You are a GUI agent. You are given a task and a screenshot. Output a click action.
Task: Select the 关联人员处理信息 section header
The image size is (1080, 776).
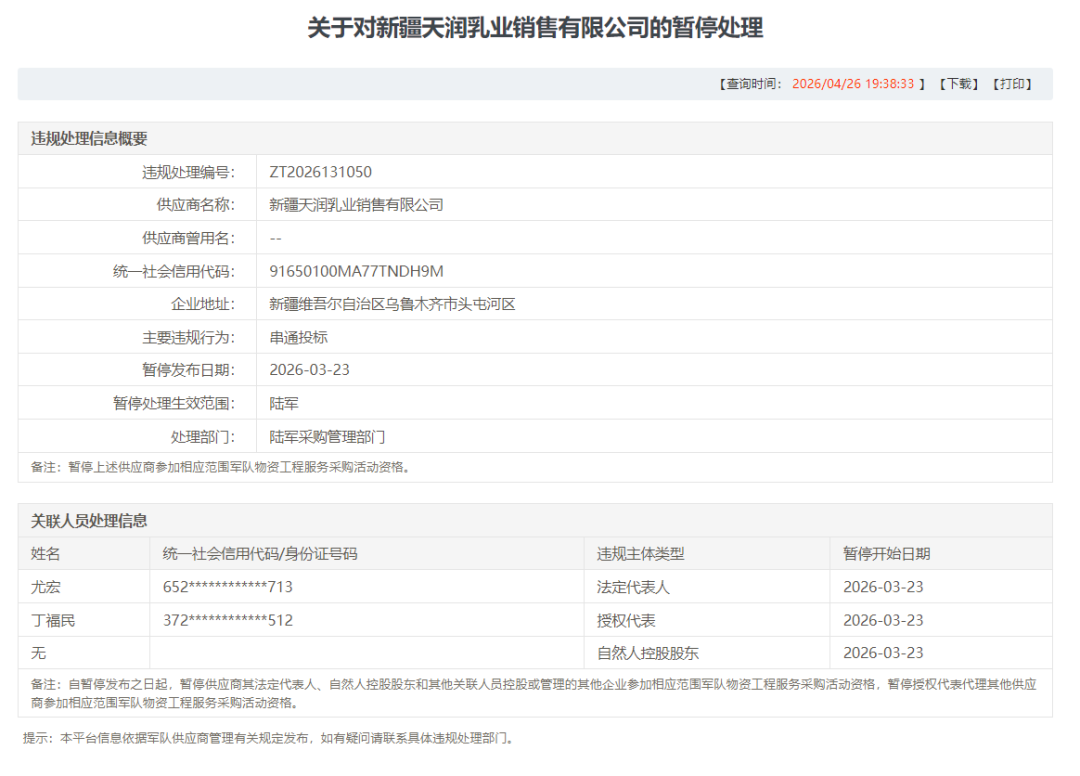[x=89, y=521]
